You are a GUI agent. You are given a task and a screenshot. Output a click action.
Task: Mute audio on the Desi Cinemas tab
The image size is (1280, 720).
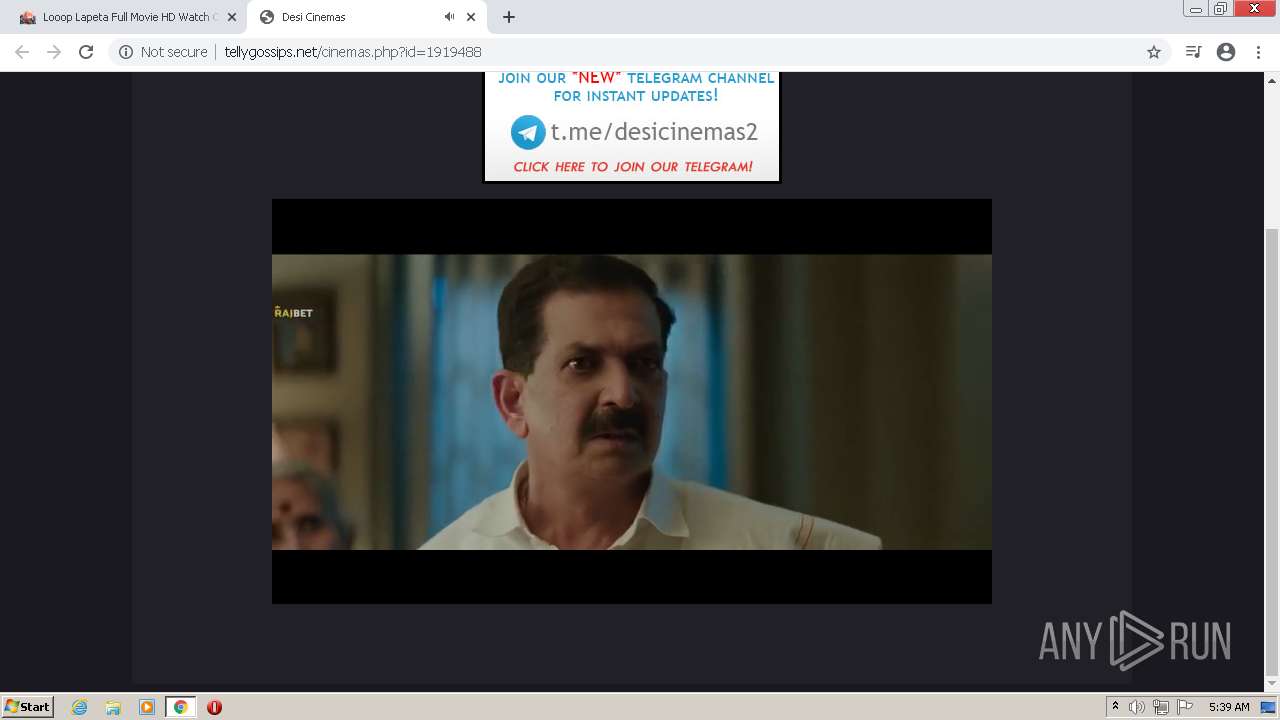[449, 17]
